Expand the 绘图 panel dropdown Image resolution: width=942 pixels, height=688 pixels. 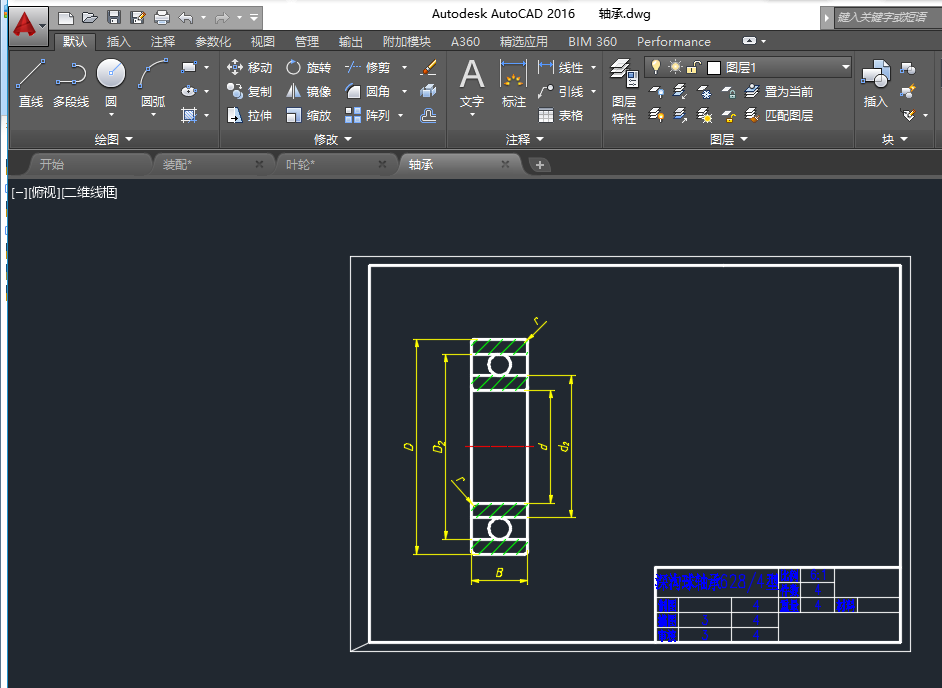click(114, 139)
